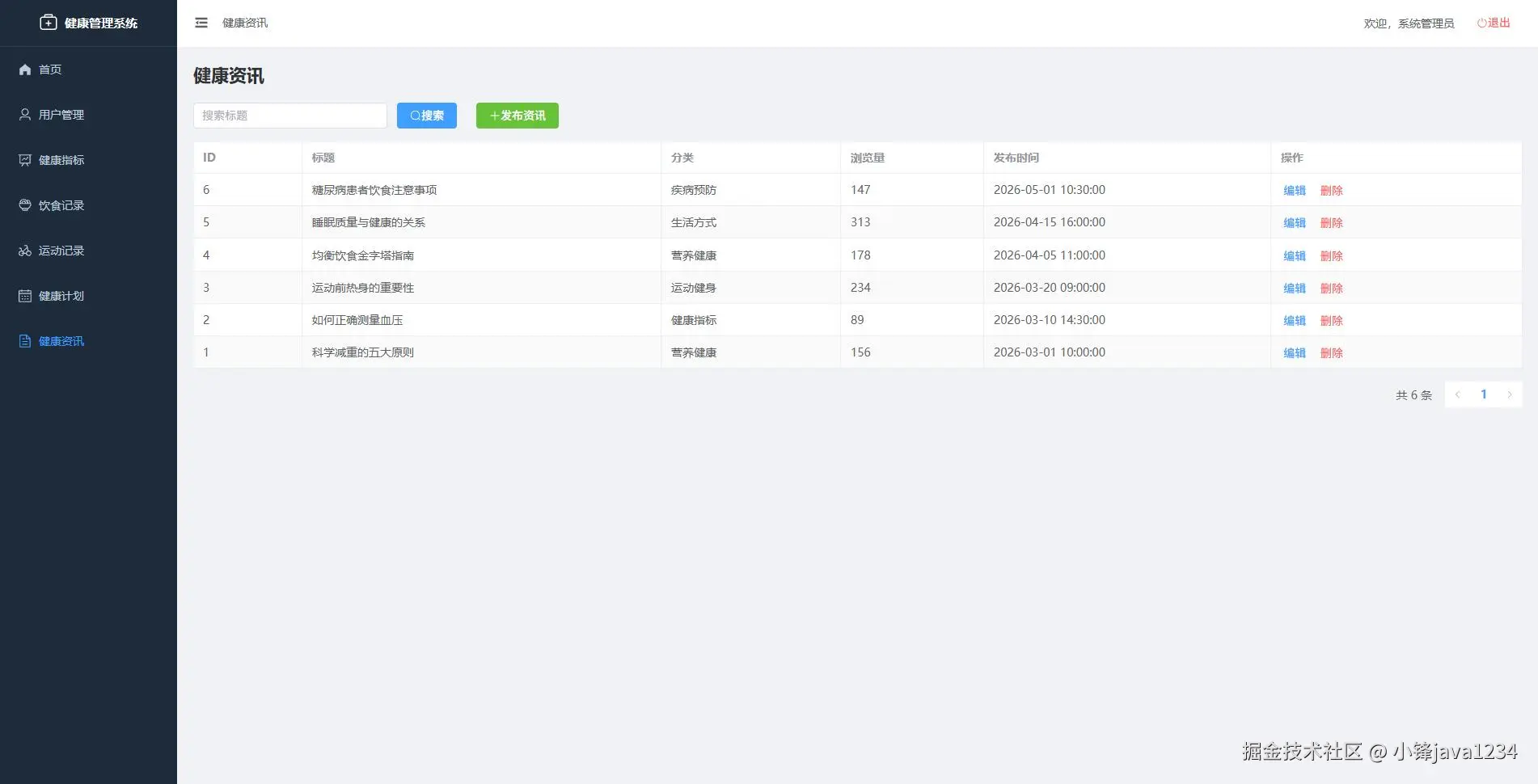Click the 欢迎，系统管理员 greeting
The height and width of the screenshot is (784, 1538).
coord(1409,23)
